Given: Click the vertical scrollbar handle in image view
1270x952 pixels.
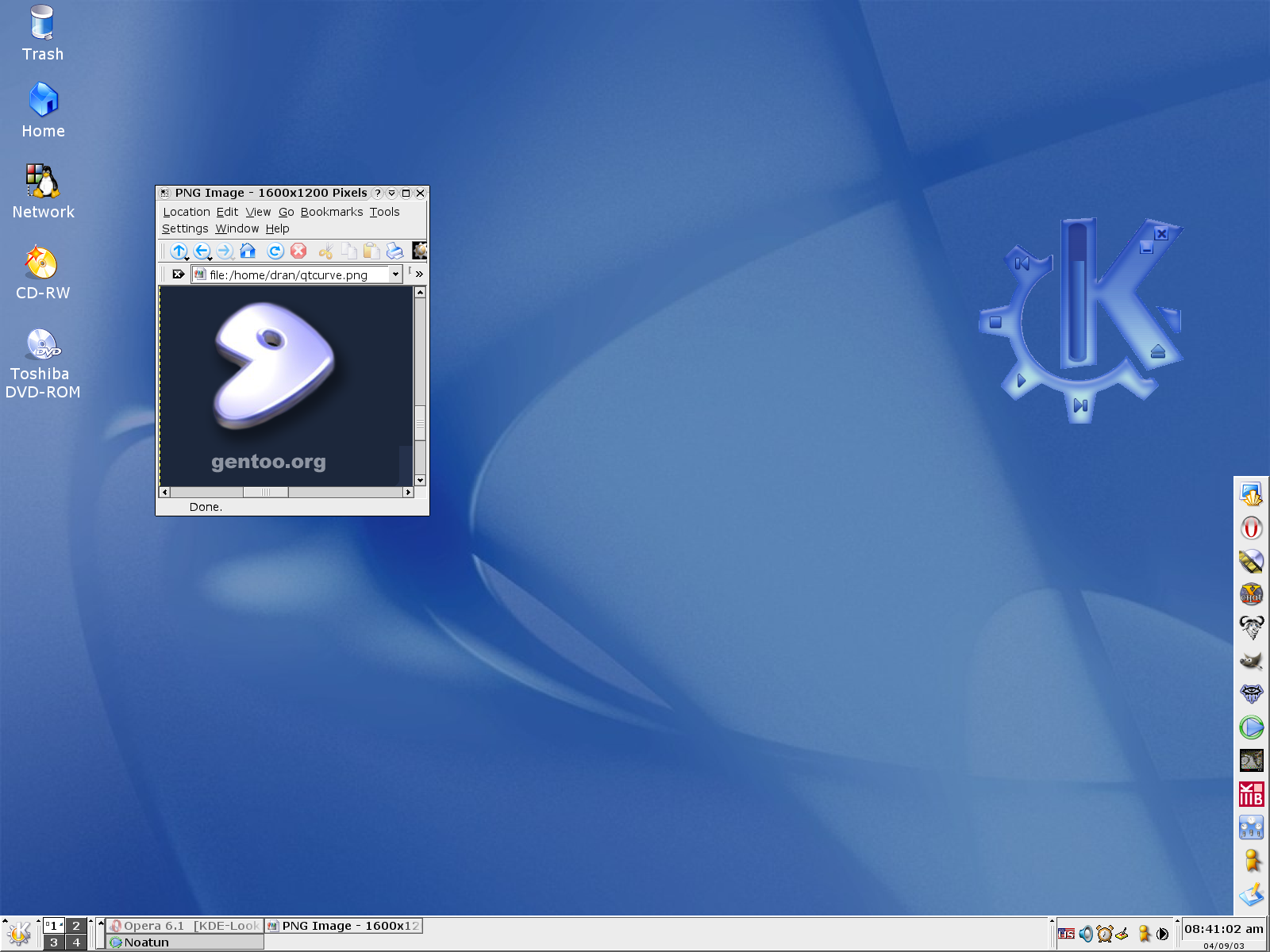Looking at the screenshot, I should tap(420, 422).
